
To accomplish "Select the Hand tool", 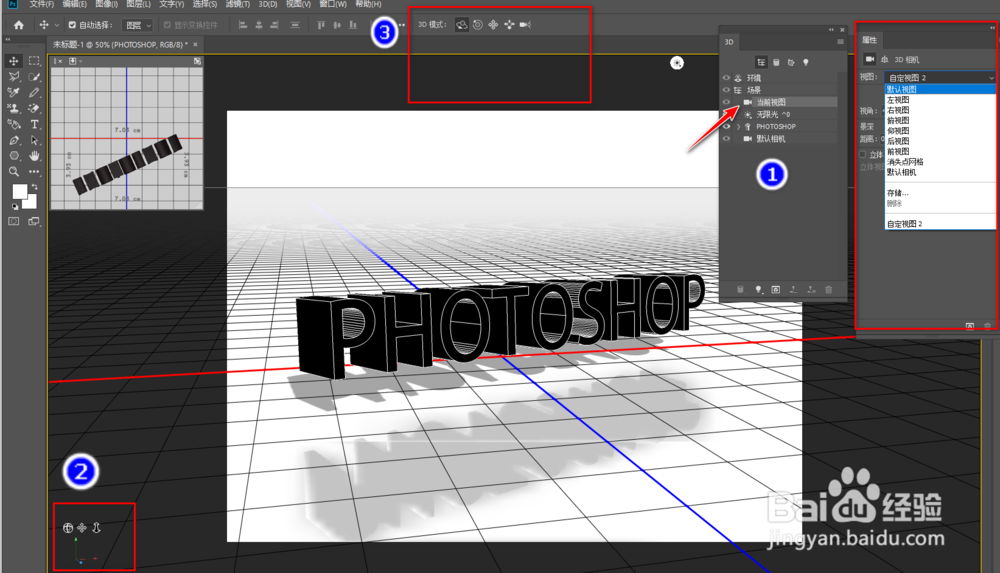I will [34, 156].
